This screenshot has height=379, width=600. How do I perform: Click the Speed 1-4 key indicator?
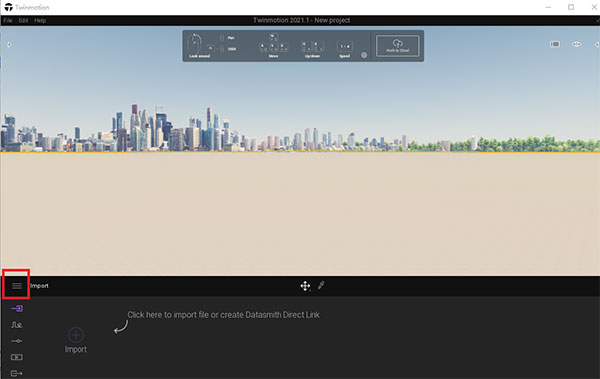[345, 46]
